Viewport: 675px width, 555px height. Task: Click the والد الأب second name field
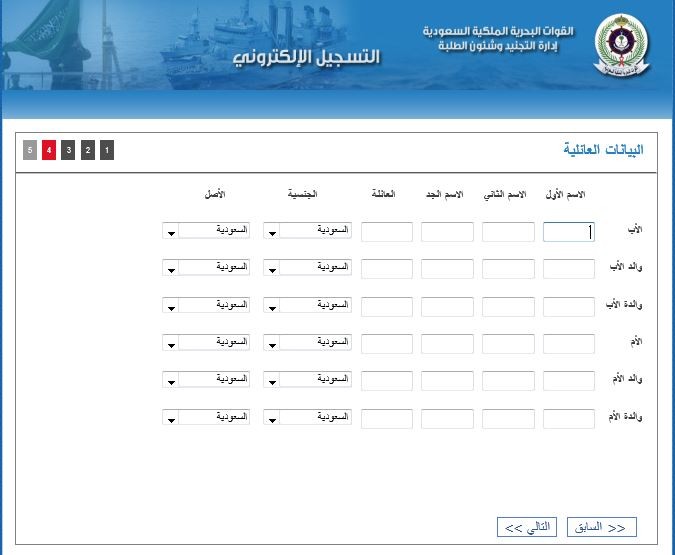pos(508,269)
